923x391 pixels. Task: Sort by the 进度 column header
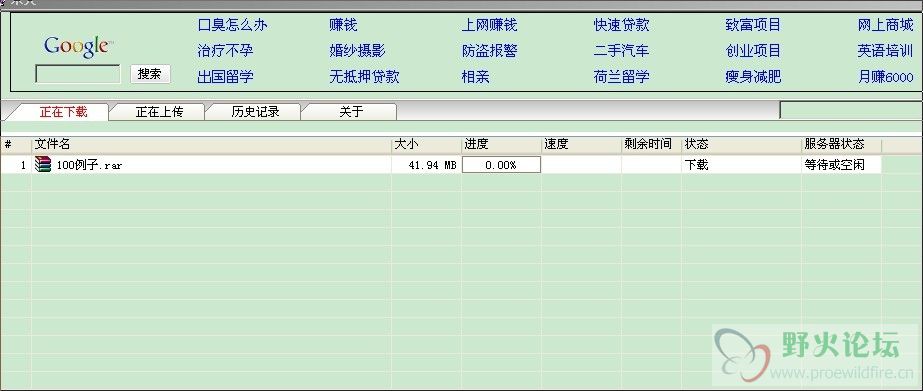[502, 144]
